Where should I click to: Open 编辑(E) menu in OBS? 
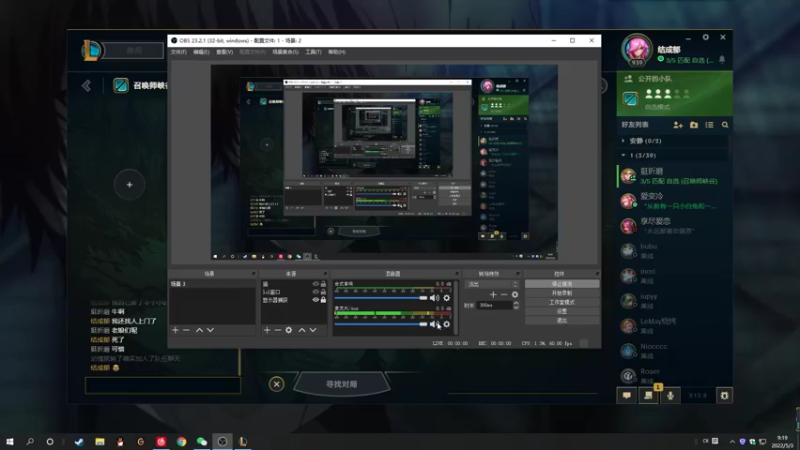click(x=201, y=52)
